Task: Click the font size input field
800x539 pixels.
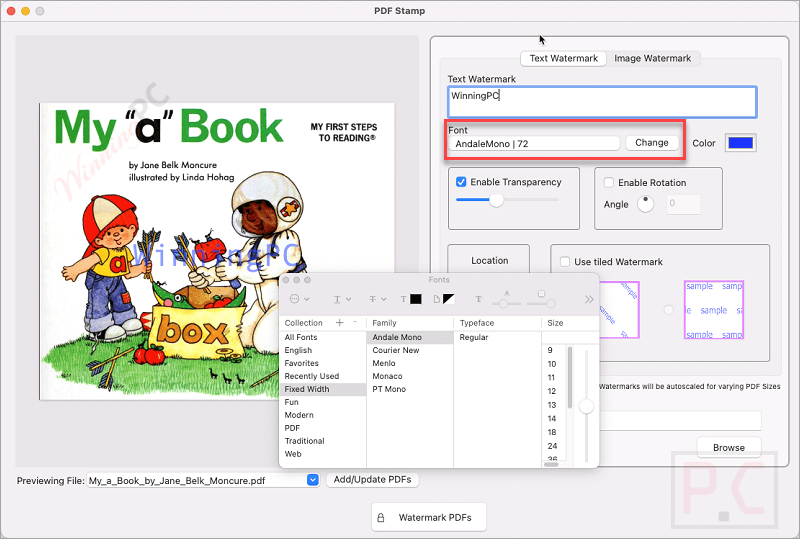Action: point(570,337)
